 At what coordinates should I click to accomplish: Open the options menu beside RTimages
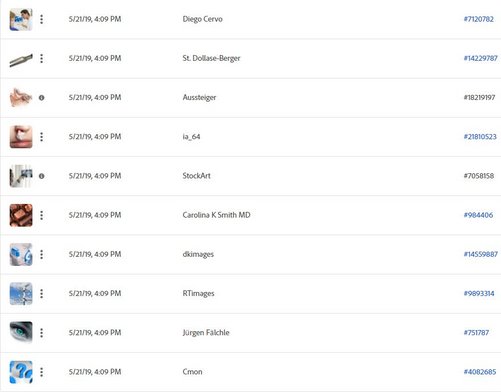pos(42,294)
